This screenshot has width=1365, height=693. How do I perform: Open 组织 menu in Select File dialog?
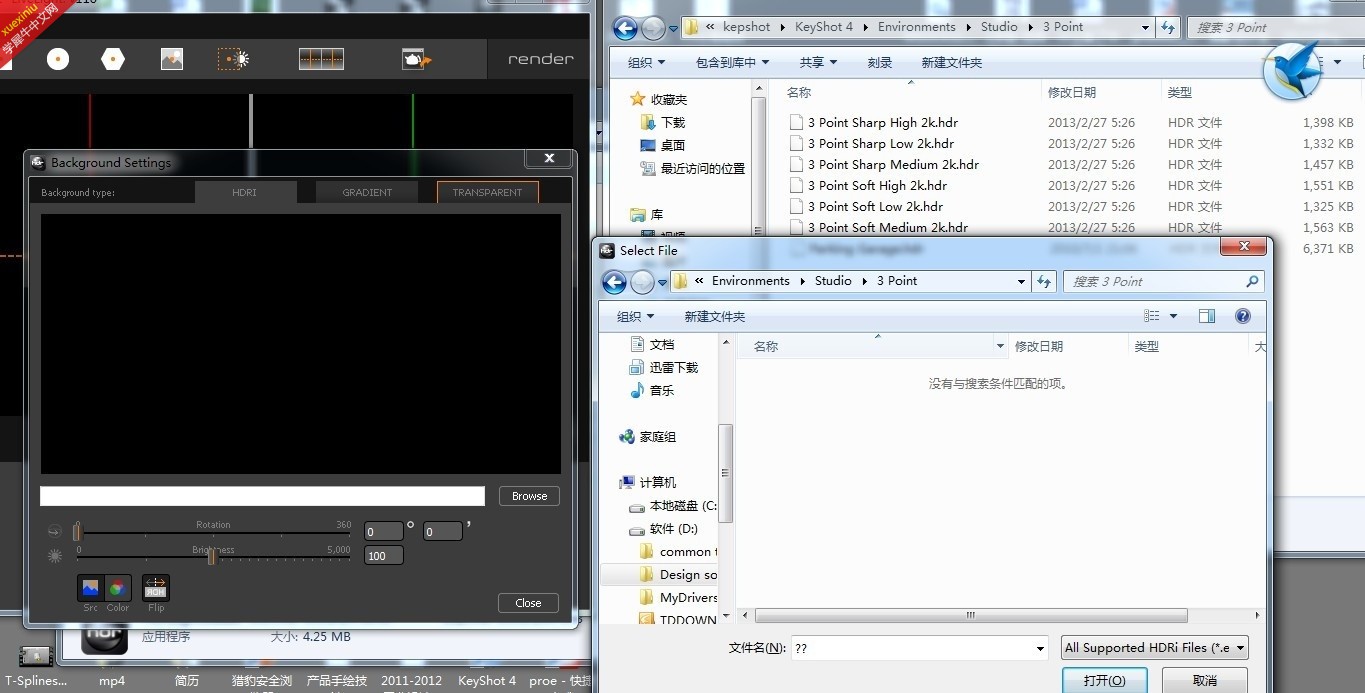click(635, 316)
